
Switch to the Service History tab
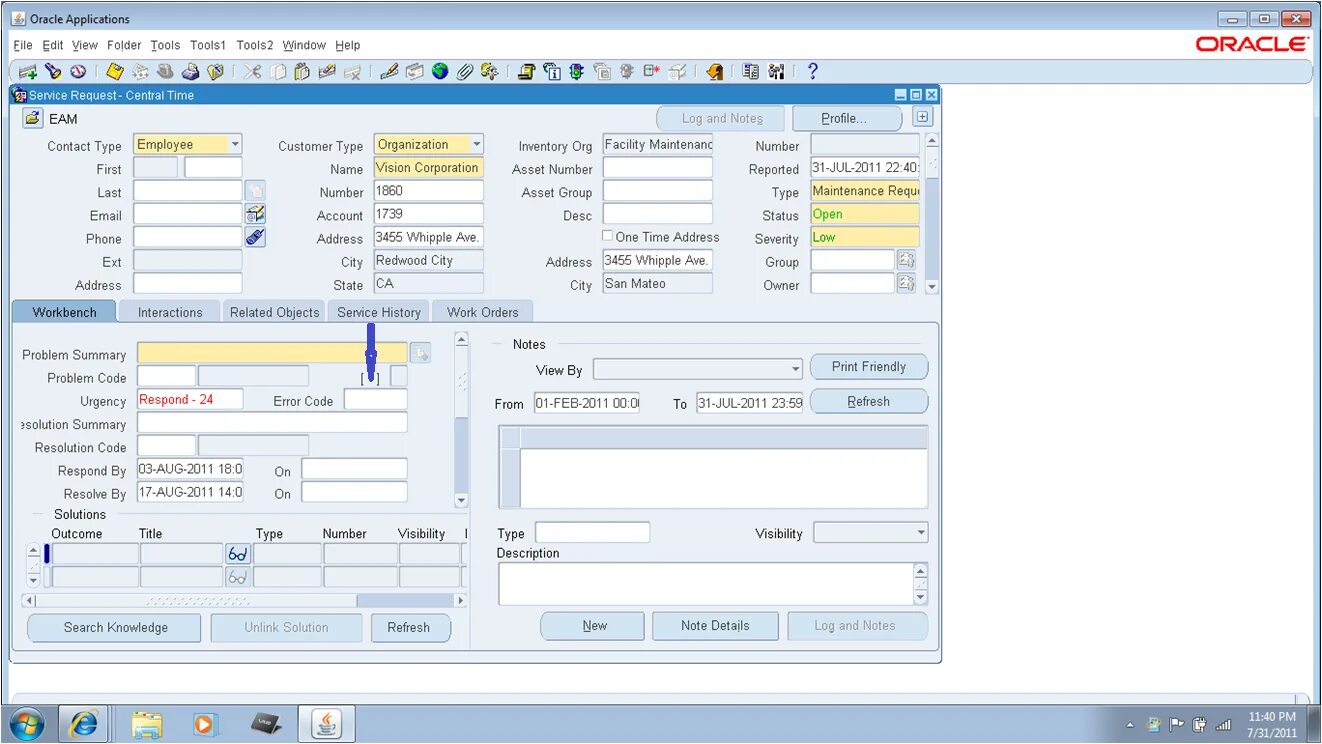click(379, 312)
